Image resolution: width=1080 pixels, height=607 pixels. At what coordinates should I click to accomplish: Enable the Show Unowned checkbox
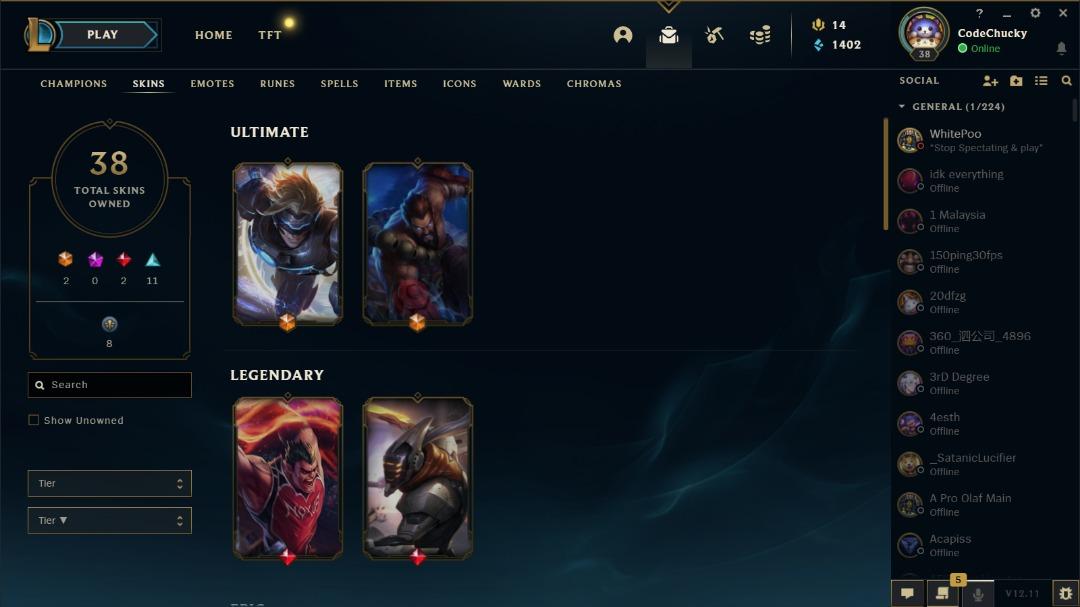(33, 420)
